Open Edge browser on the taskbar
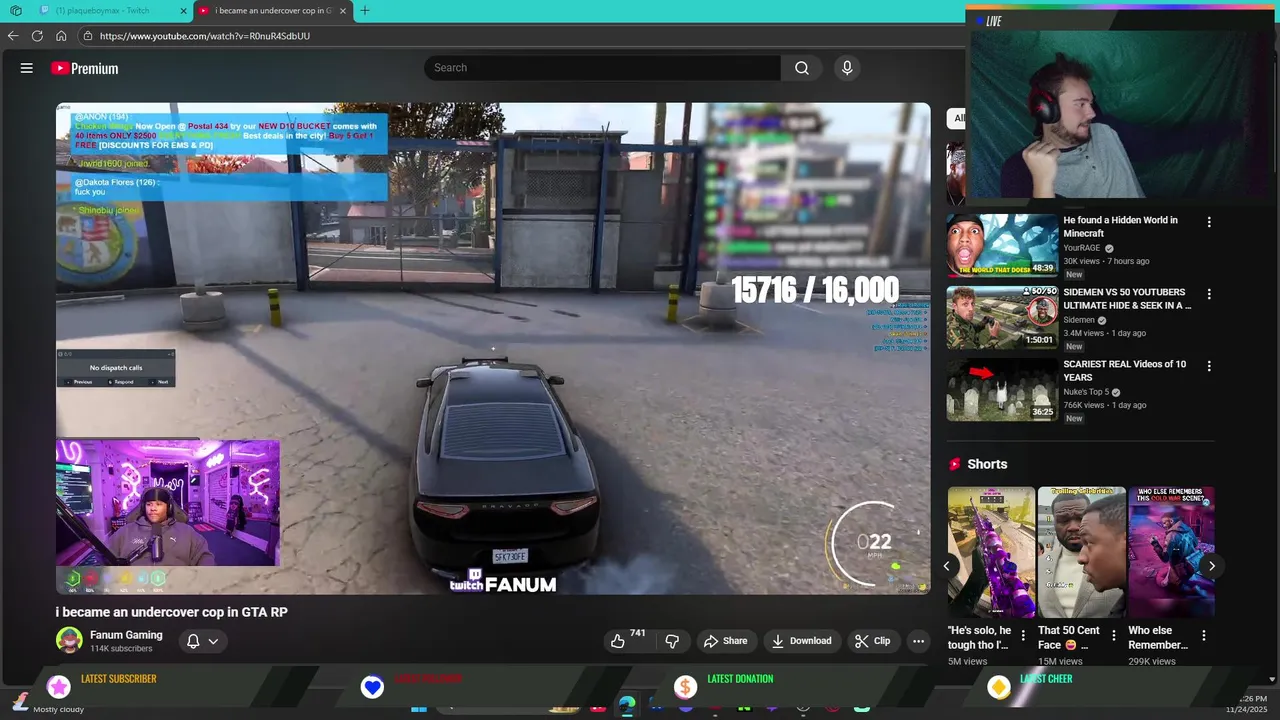 coord(626,706)
